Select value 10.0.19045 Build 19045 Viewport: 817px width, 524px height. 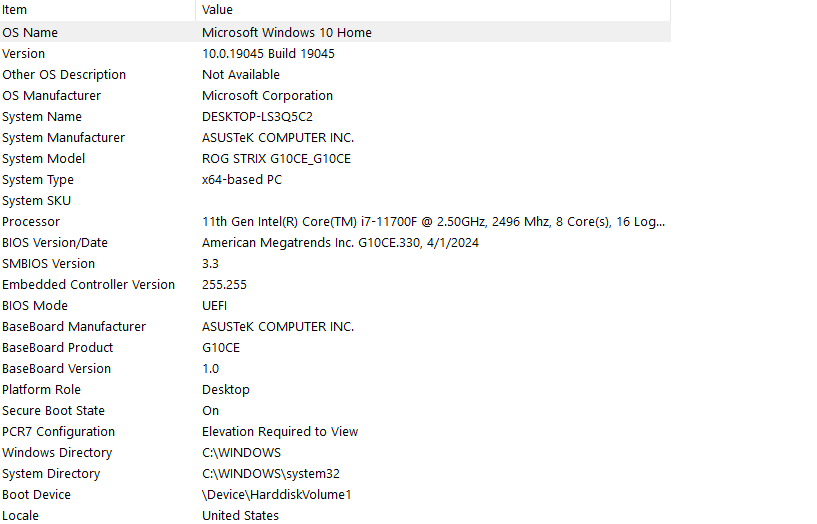click(x=268, y=54)
